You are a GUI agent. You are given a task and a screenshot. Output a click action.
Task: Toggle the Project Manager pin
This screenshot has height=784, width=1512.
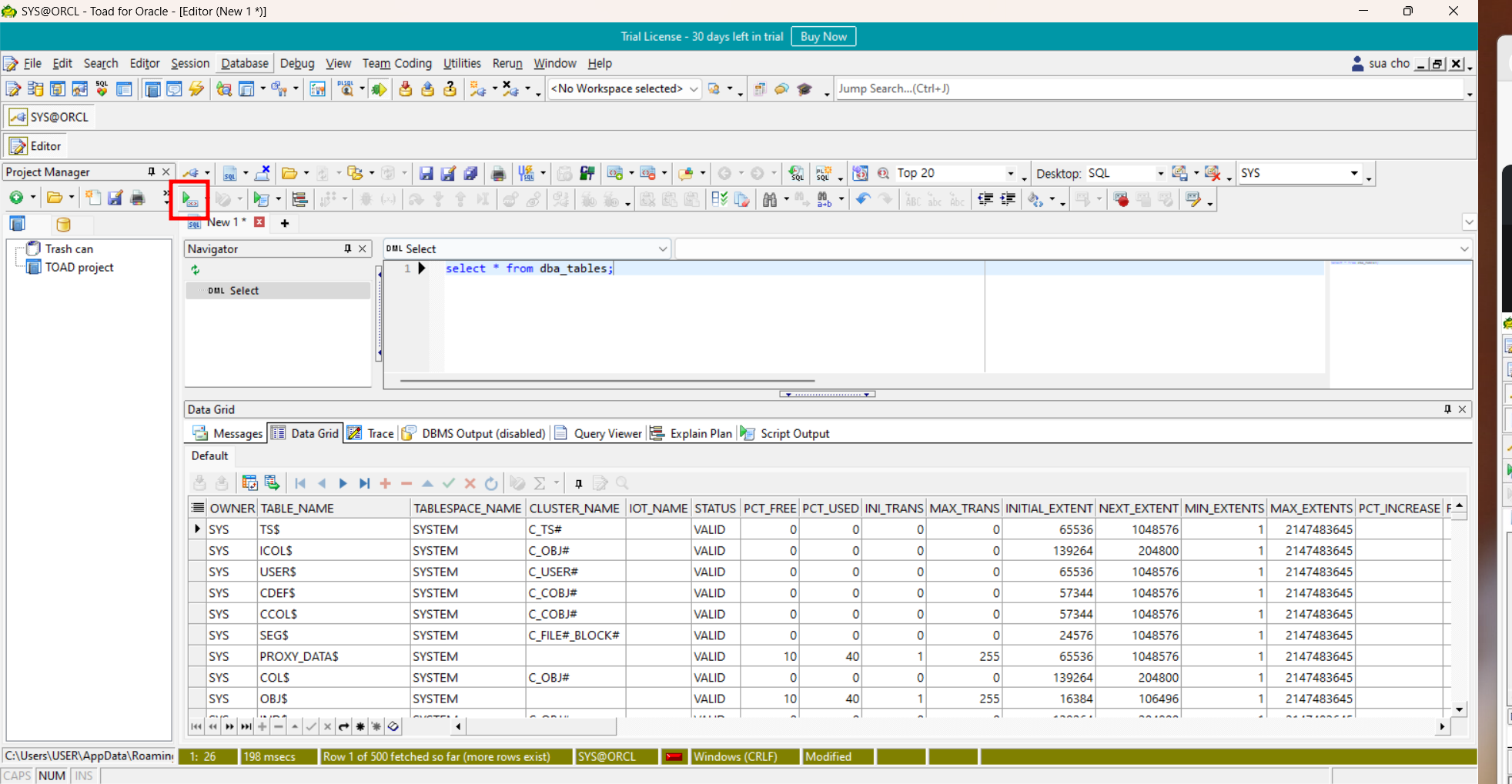(152, 172)
